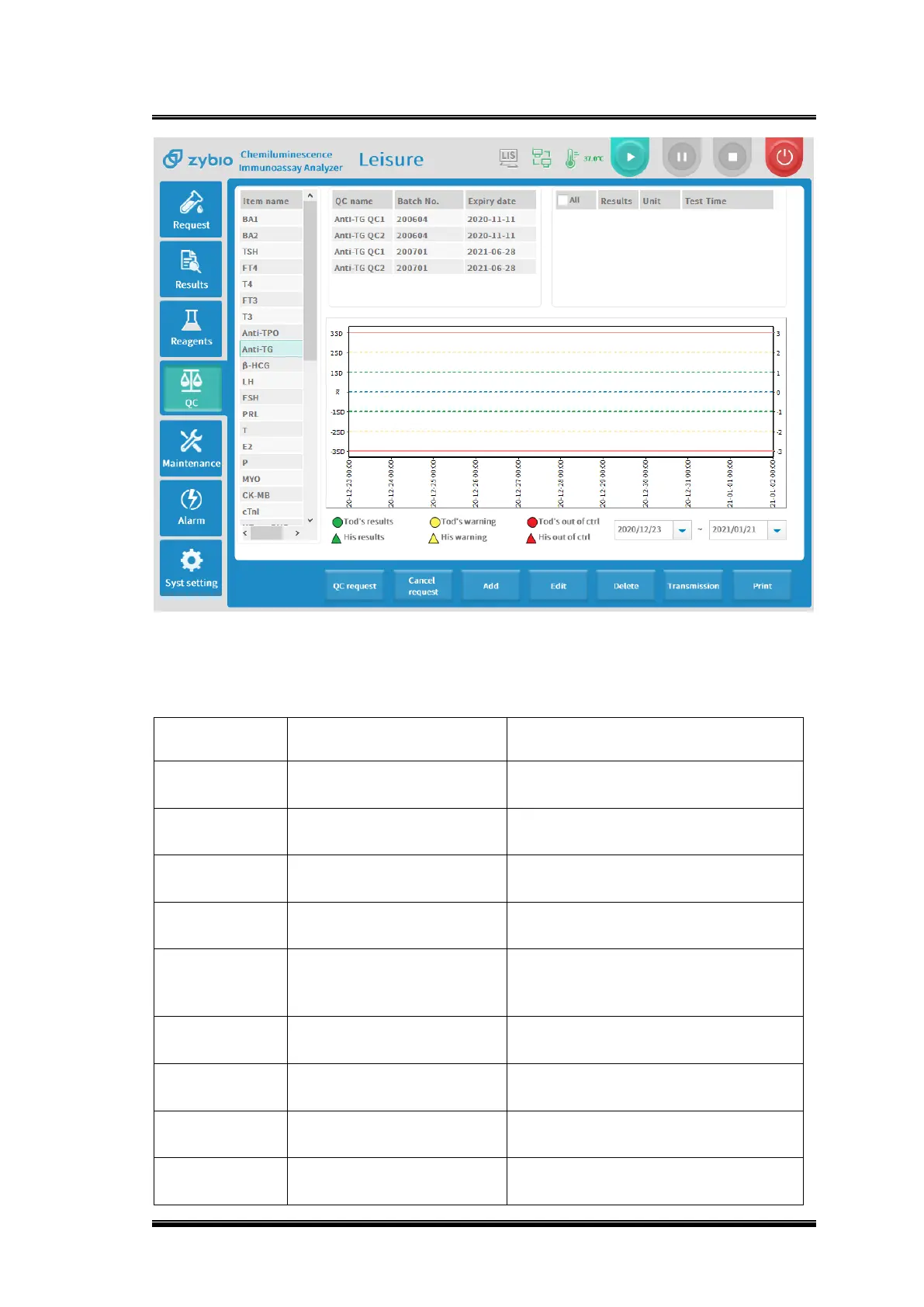Click the Item name column header

(271, 201)
